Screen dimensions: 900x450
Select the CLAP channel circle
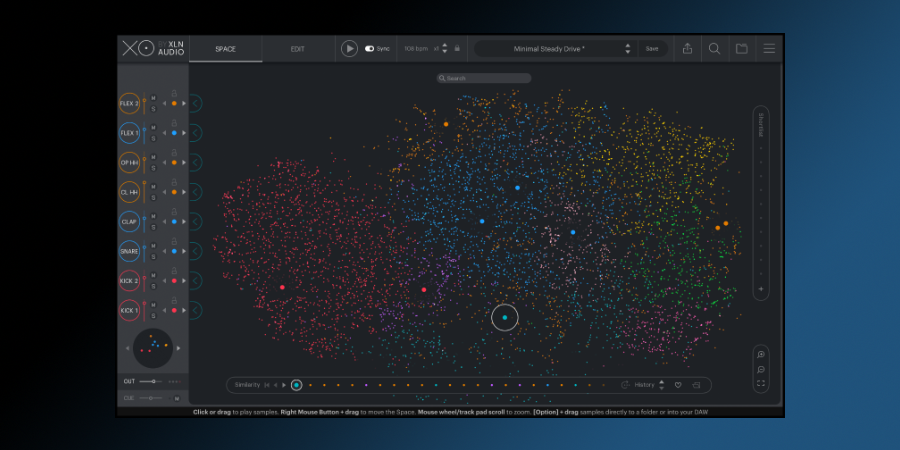tap(129, 222)
